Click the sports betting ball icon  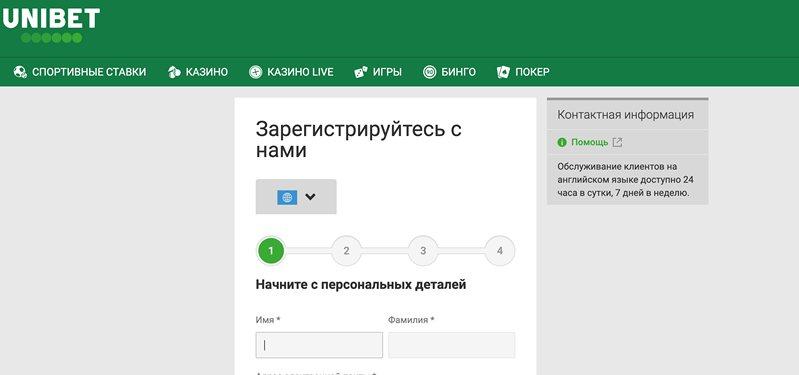(x=20, y=72)
